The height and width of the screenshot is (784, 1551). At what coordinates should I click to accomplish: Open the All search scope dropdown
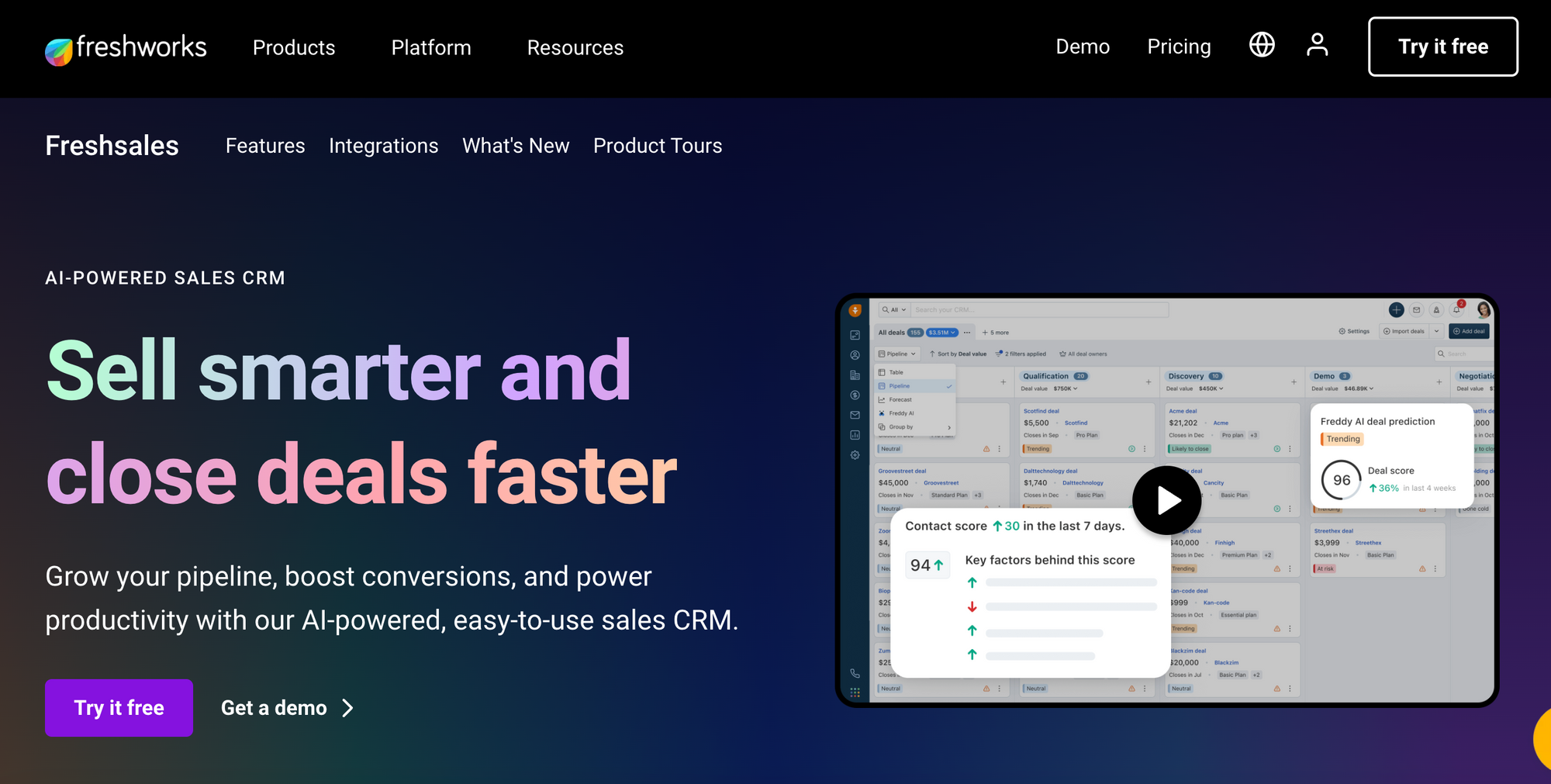894,309
